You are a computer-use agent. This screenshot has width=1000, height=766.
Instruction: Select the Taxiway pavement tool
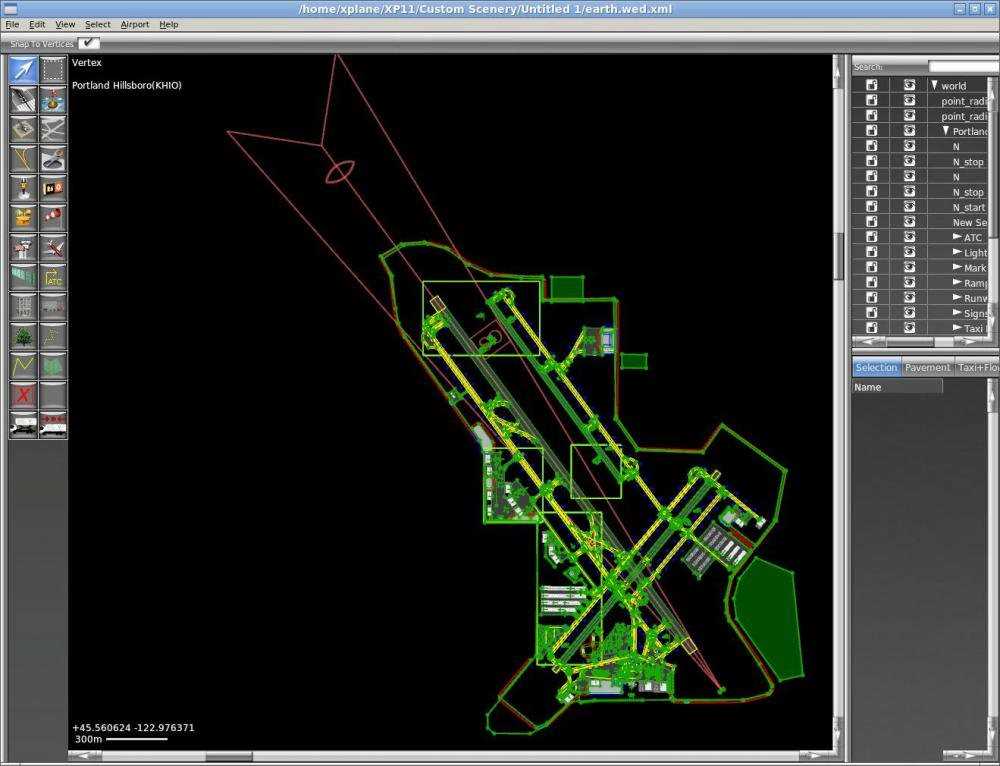[53, 129]
